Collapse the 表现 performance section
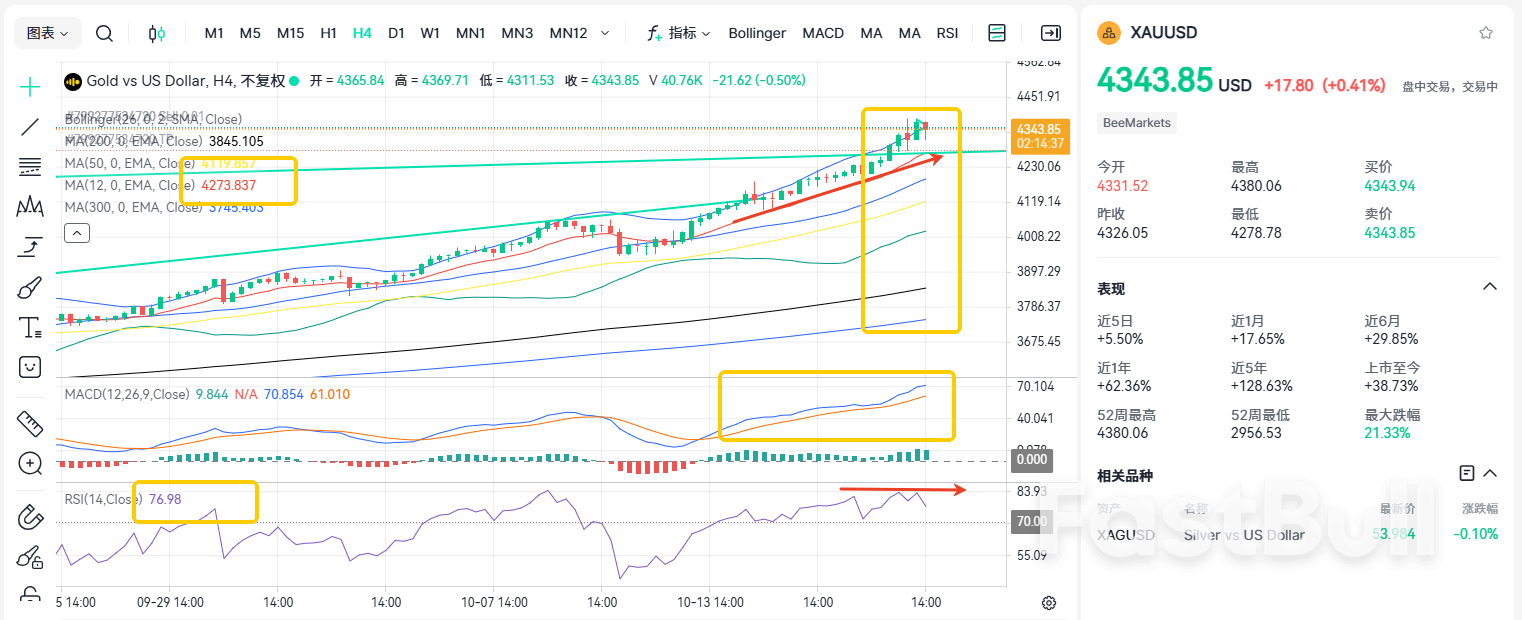 click(1489, 287)
